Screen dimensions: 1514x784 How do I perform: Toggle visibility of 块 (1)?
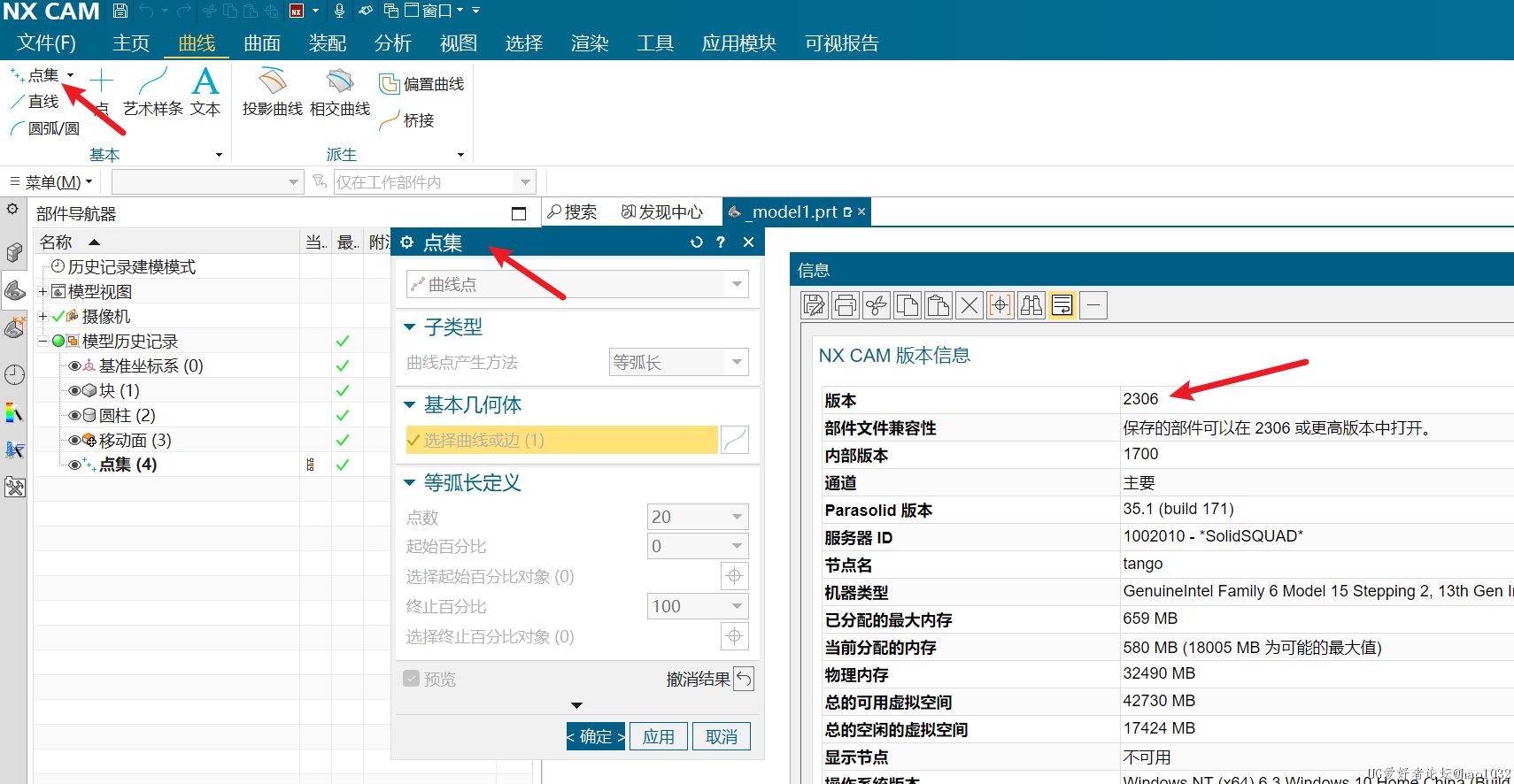(x=74, y=390)
